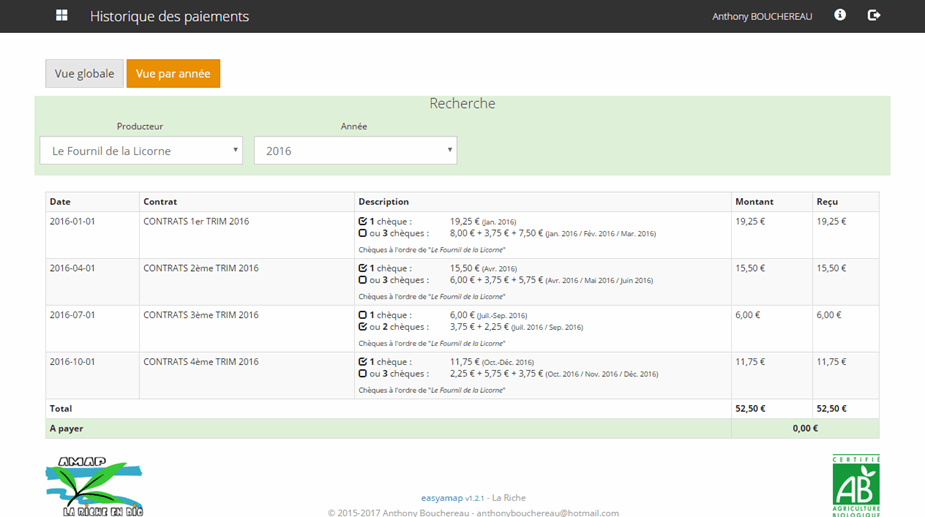
Task: Click the logout icon
Action: point(874,15)
